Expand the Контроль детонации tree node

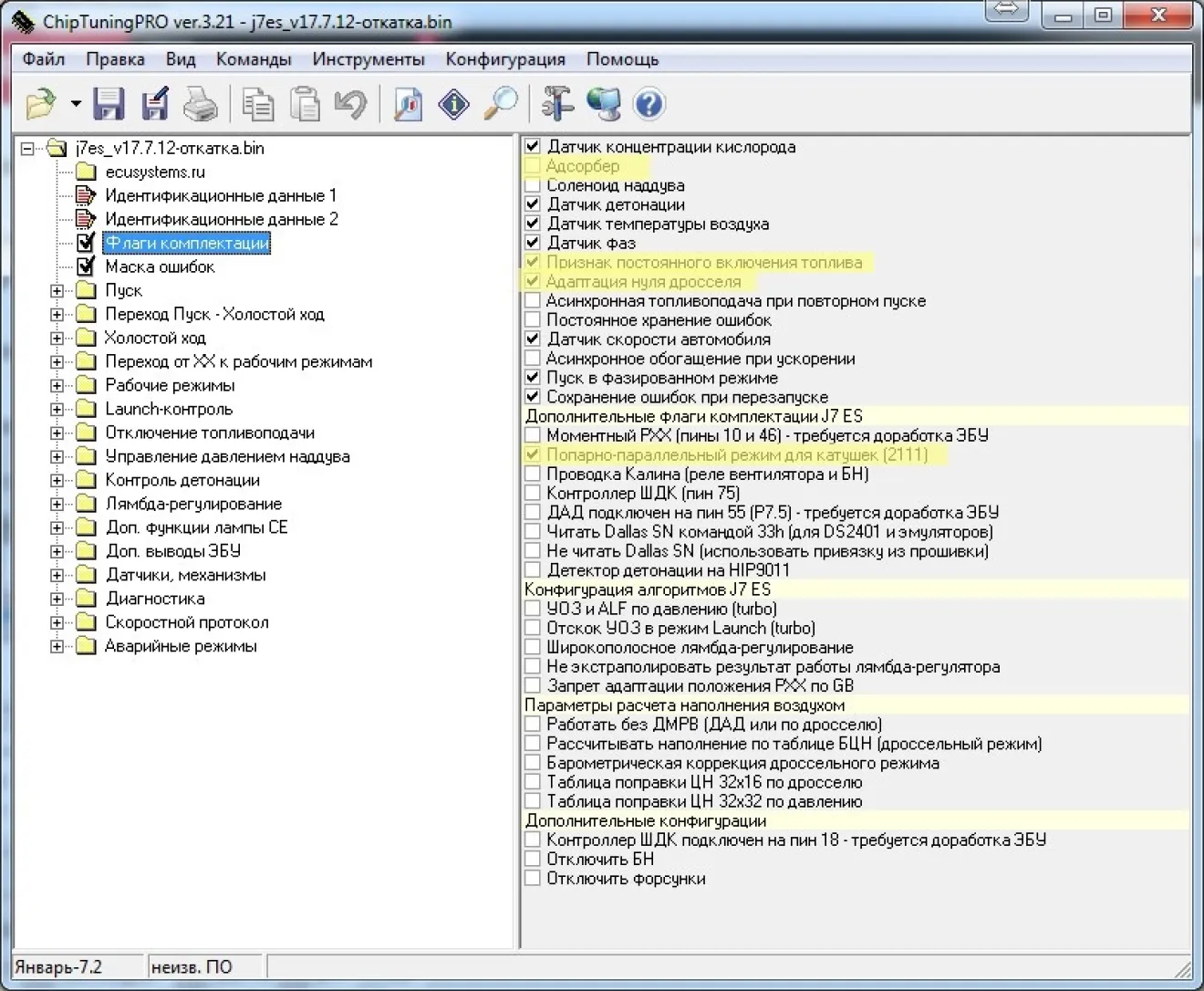pos(57,480)
